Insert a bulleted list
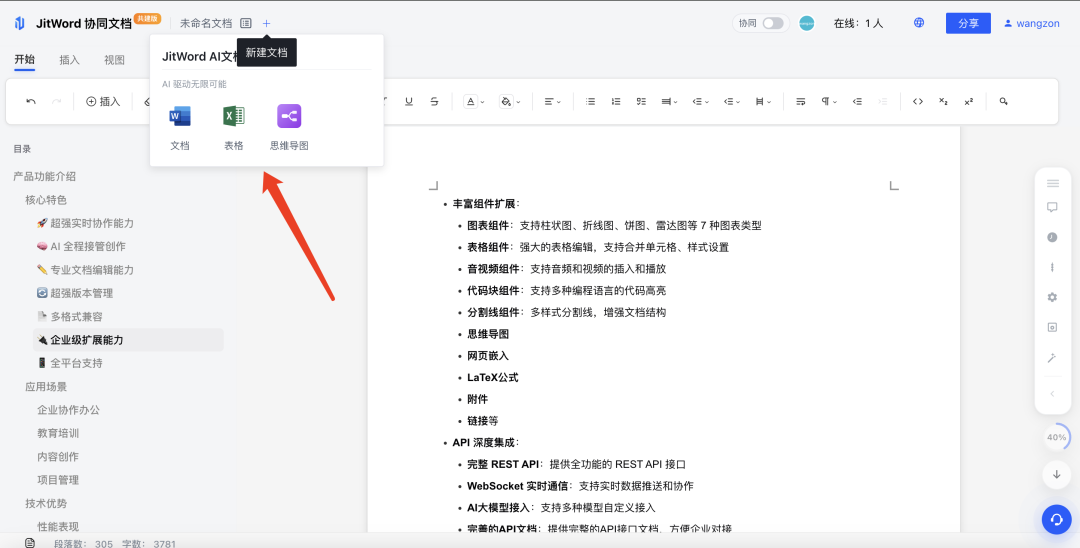 (590, 101)
